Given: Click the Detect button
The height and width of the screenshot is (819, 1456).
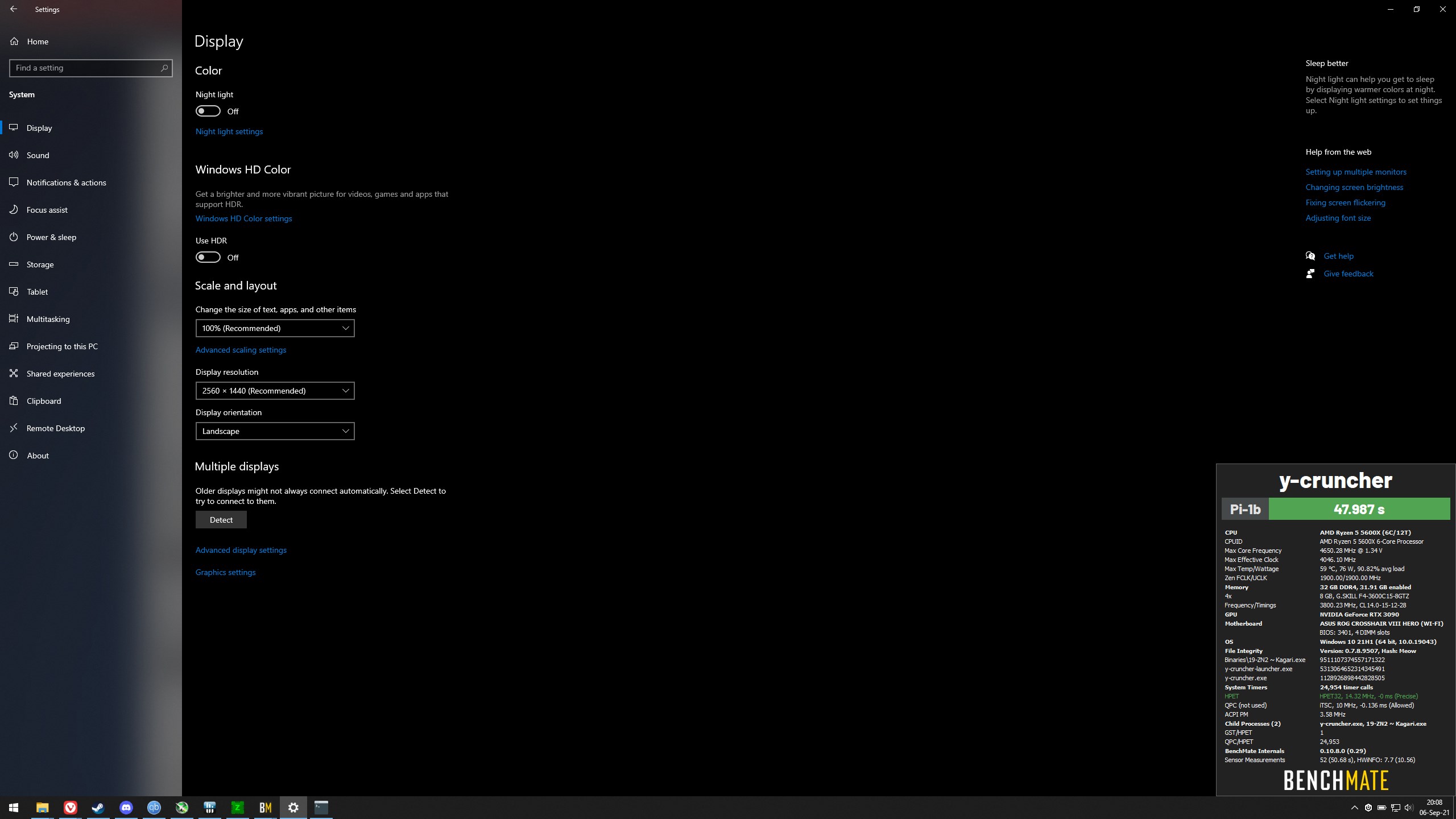Looking at the screenshot, I should (x=221, y=520).
